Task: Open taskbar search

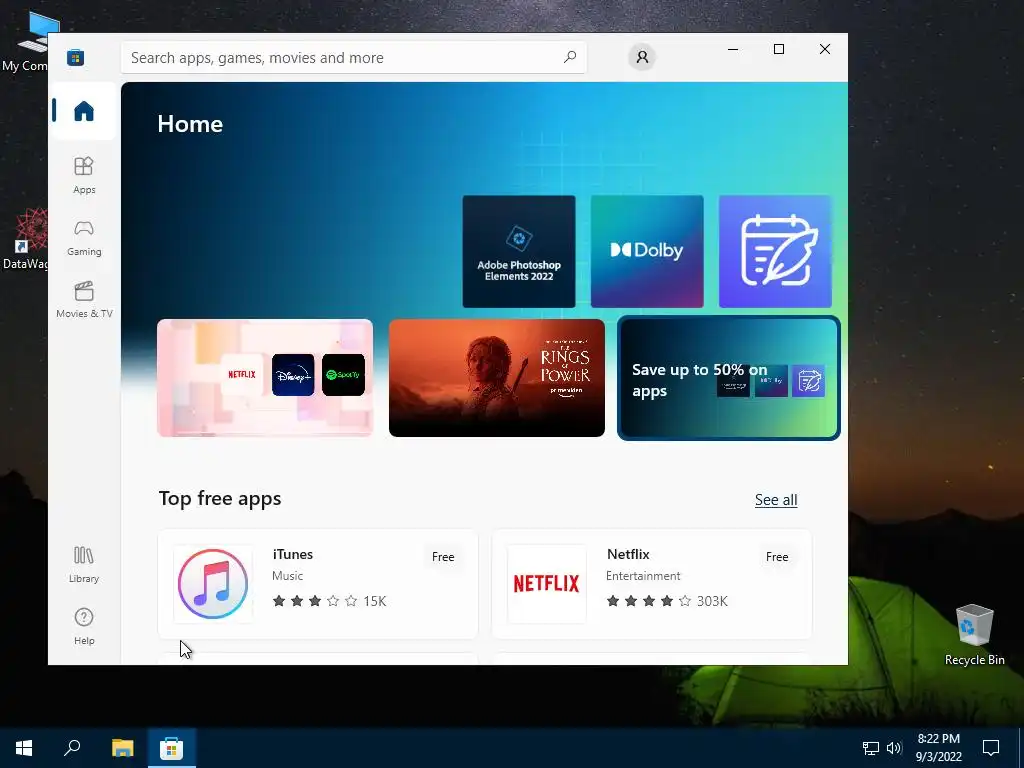Action: [x=72, y=748]
